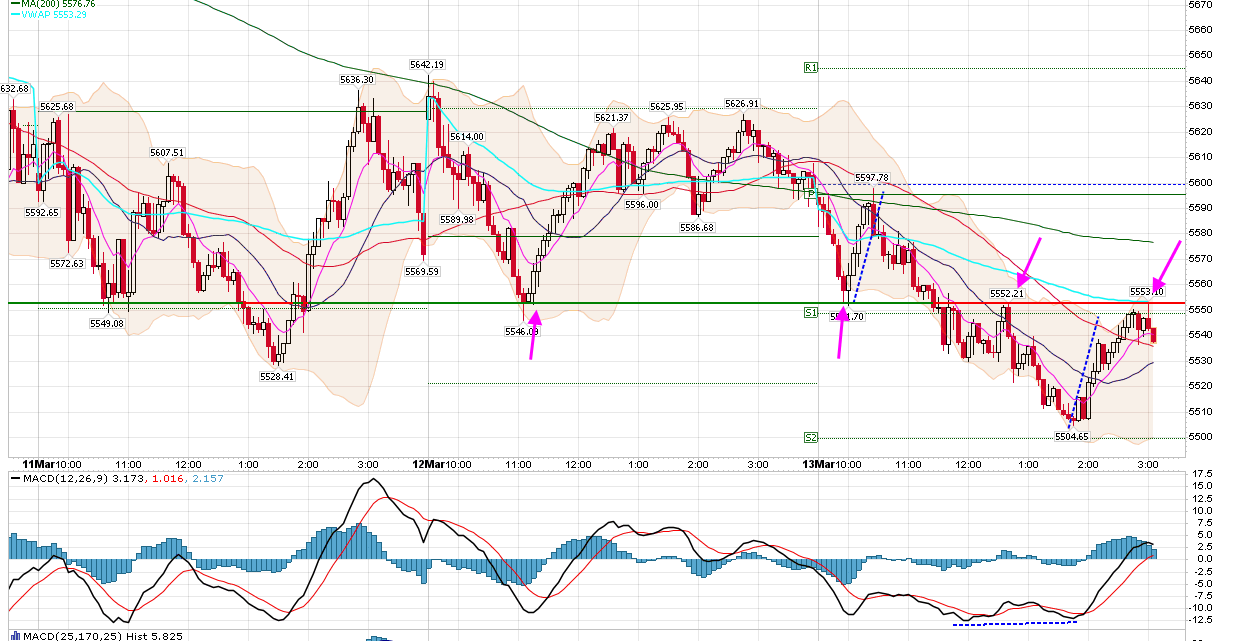Click the green P pivot point marker

pos(812,194)
